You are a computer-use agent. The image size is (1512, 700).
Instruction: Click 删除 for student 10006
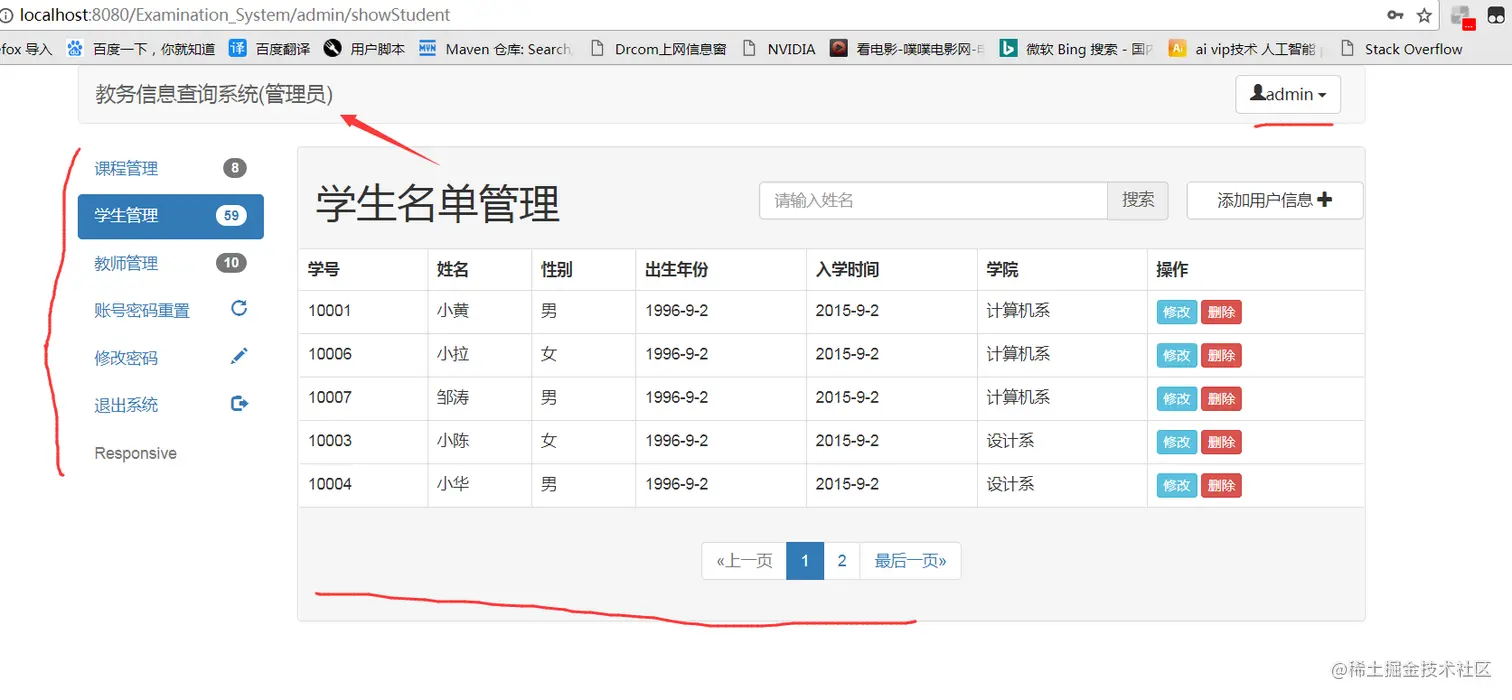1221,355
